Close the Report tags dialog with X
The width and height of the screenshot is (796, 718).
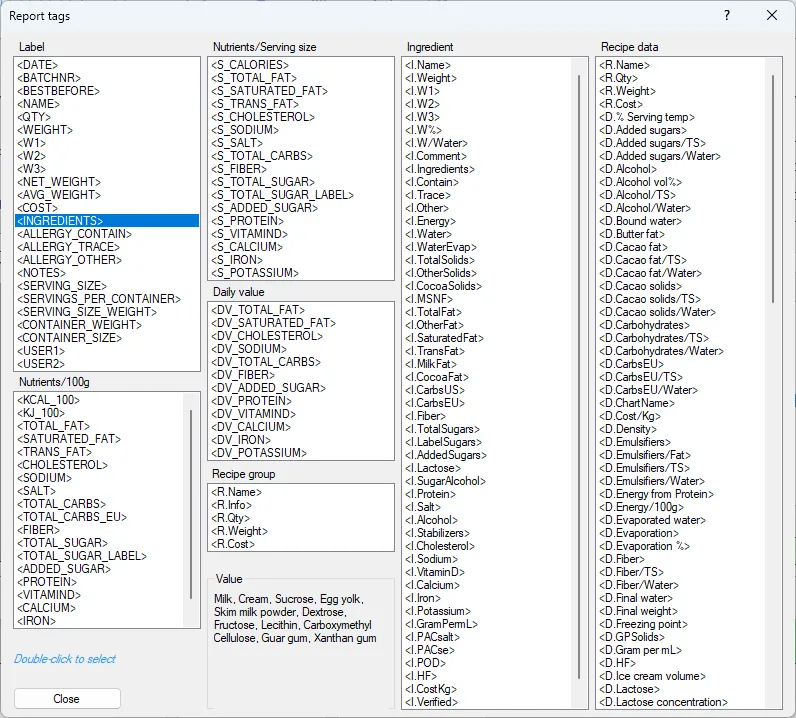click(x=772, y=16)
